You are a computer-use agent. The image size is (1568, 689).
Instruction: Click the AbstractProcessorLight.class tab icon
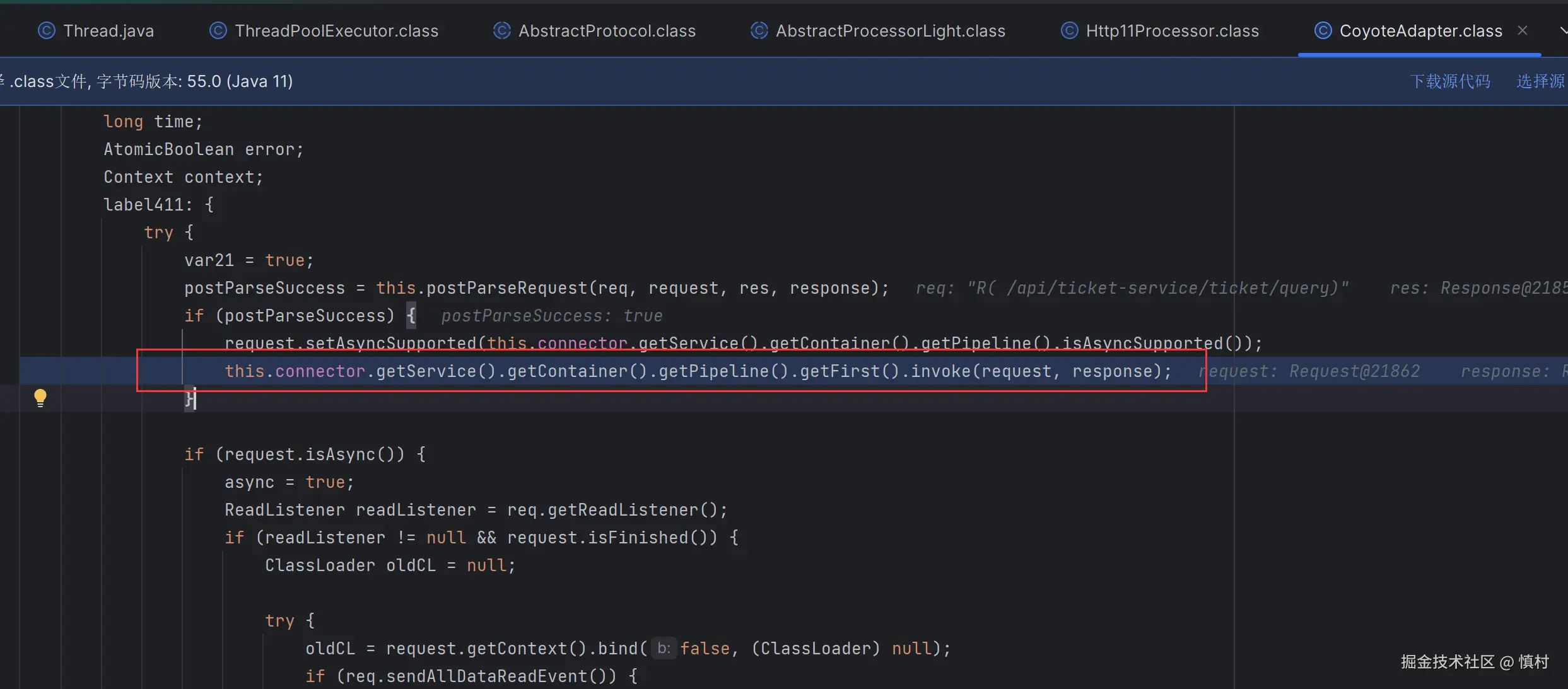[x=759, y=30]
